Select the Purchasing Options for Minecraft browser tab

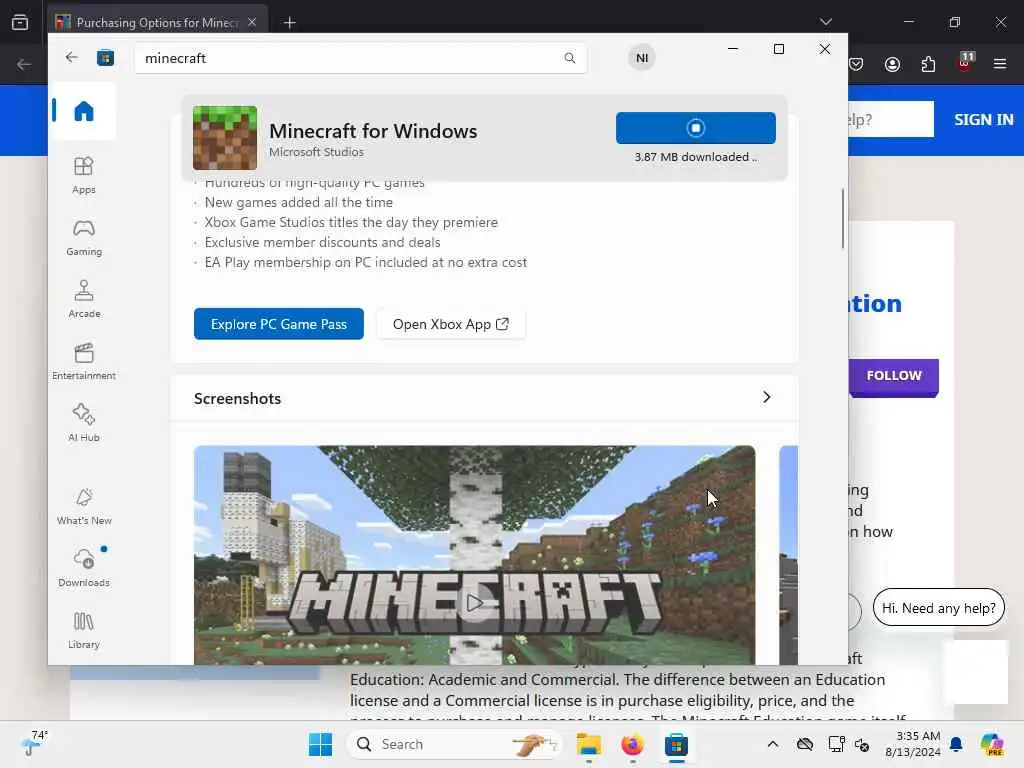point(157,22)
